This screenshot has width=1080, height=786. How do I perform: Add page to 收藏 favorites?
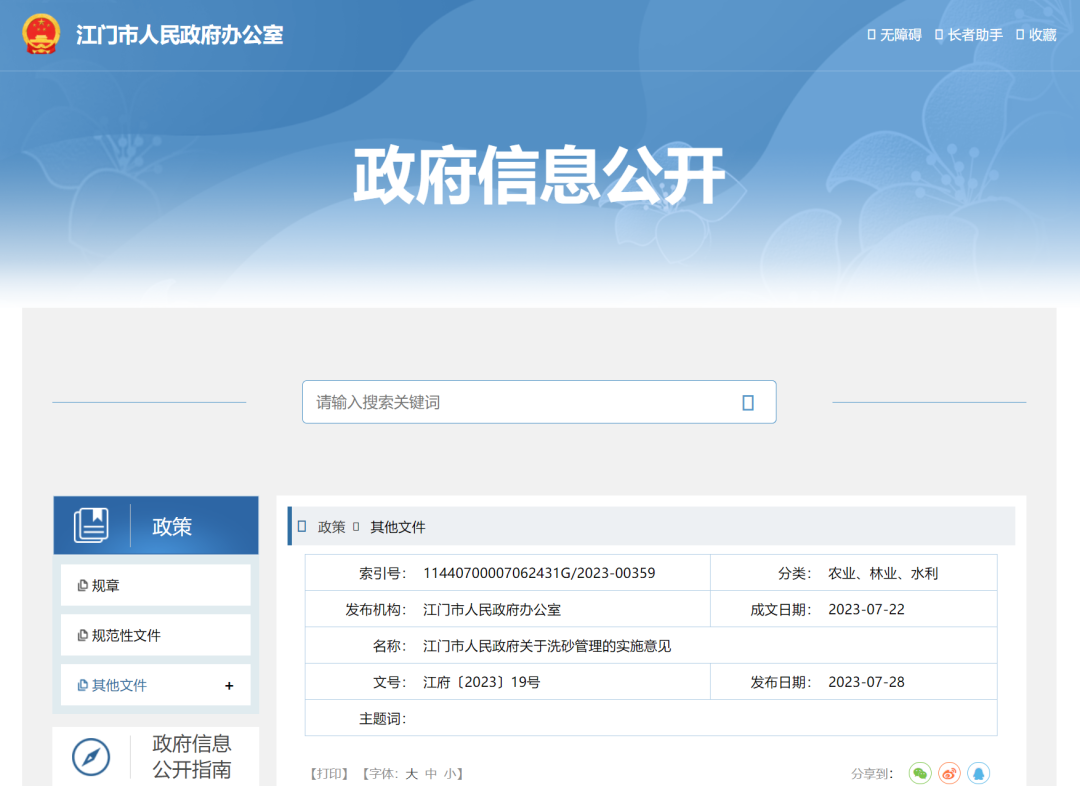coord(1036,35)
